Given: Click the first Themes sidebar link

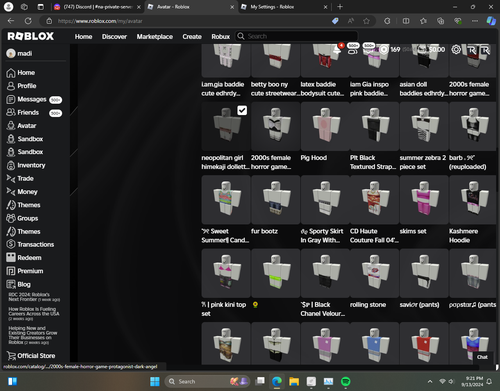Looking at the screenshot, I should coord(29,205).
